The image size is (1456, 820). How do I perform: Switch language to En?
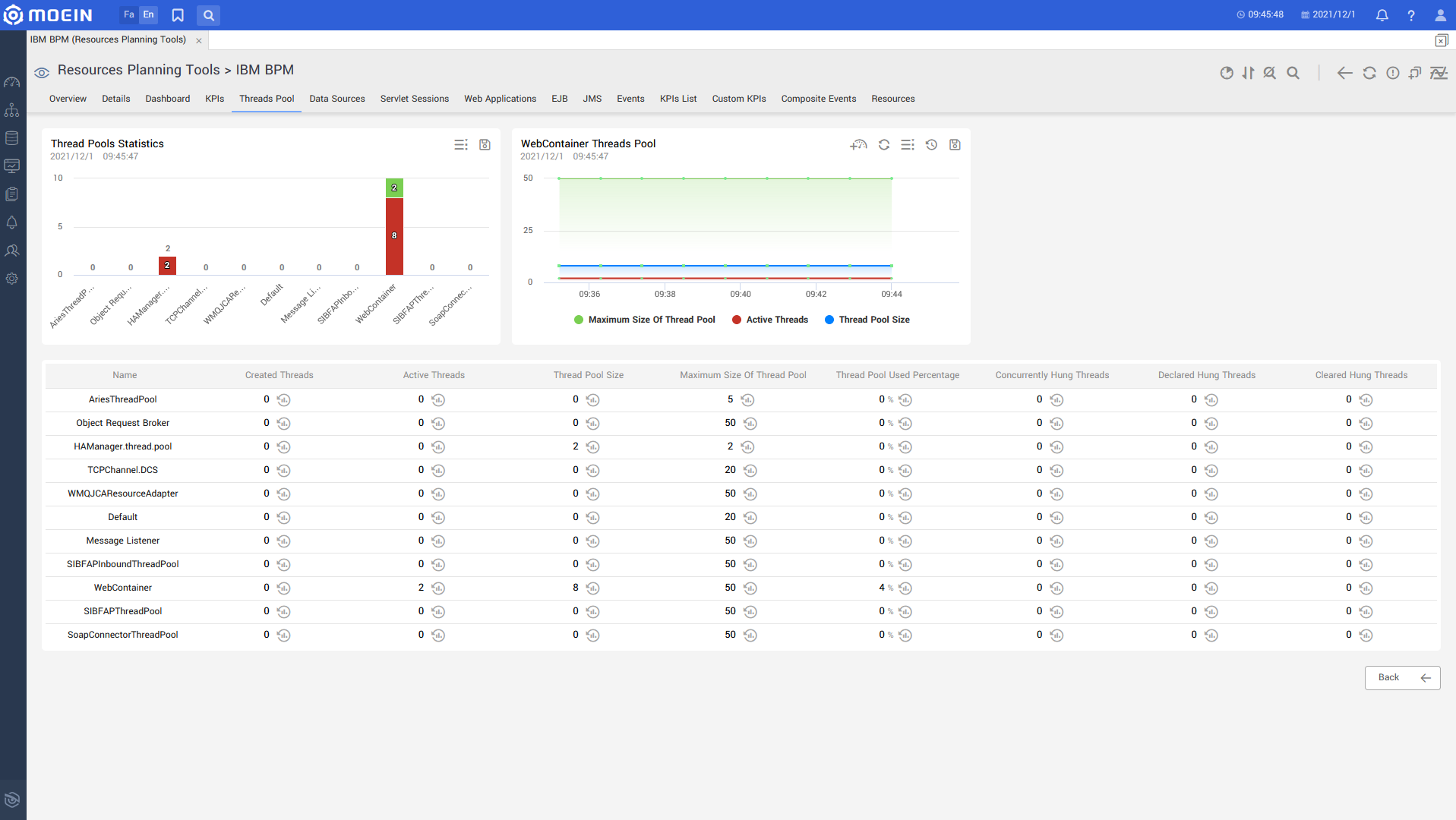coord(149,14)
